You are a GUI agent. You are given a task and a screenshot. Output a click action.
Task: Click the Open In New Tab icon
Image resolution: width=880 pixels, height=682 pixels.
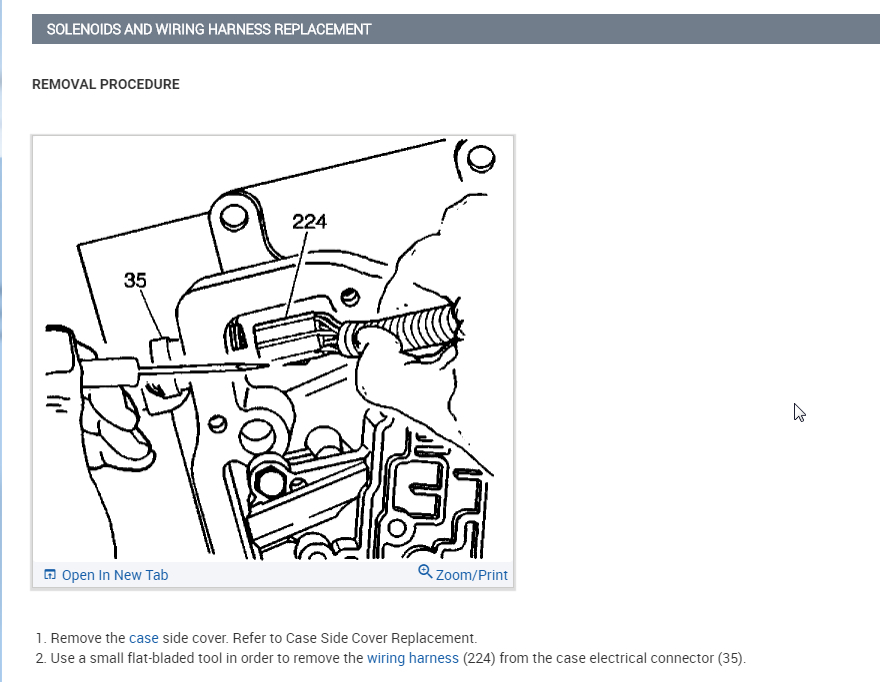pos(50,574)
